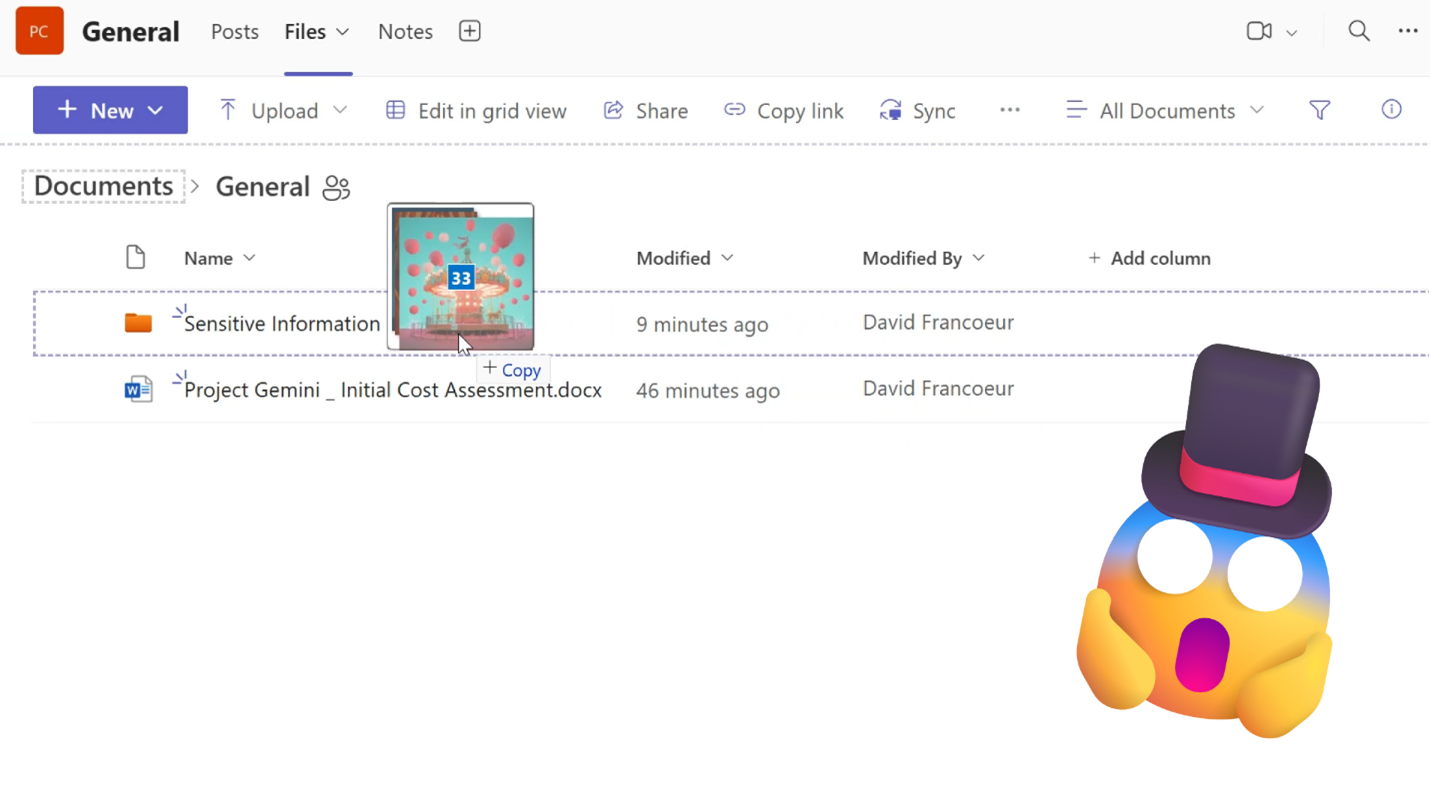Open the video meeting camera icon
Image resolution: width=1430 pixels, height=809 pixels.
pos(1259,31)
